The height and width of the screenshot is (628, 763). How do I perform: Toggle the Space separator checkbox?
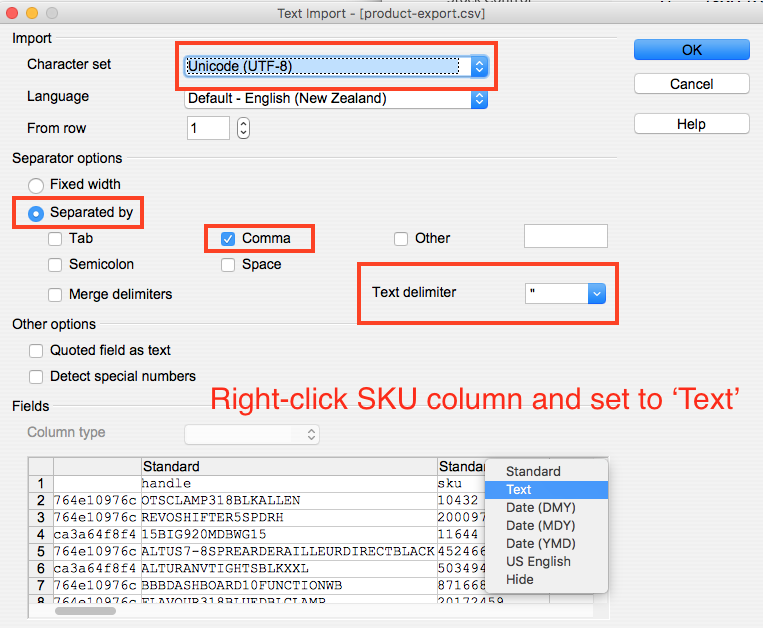coord(228,265)
